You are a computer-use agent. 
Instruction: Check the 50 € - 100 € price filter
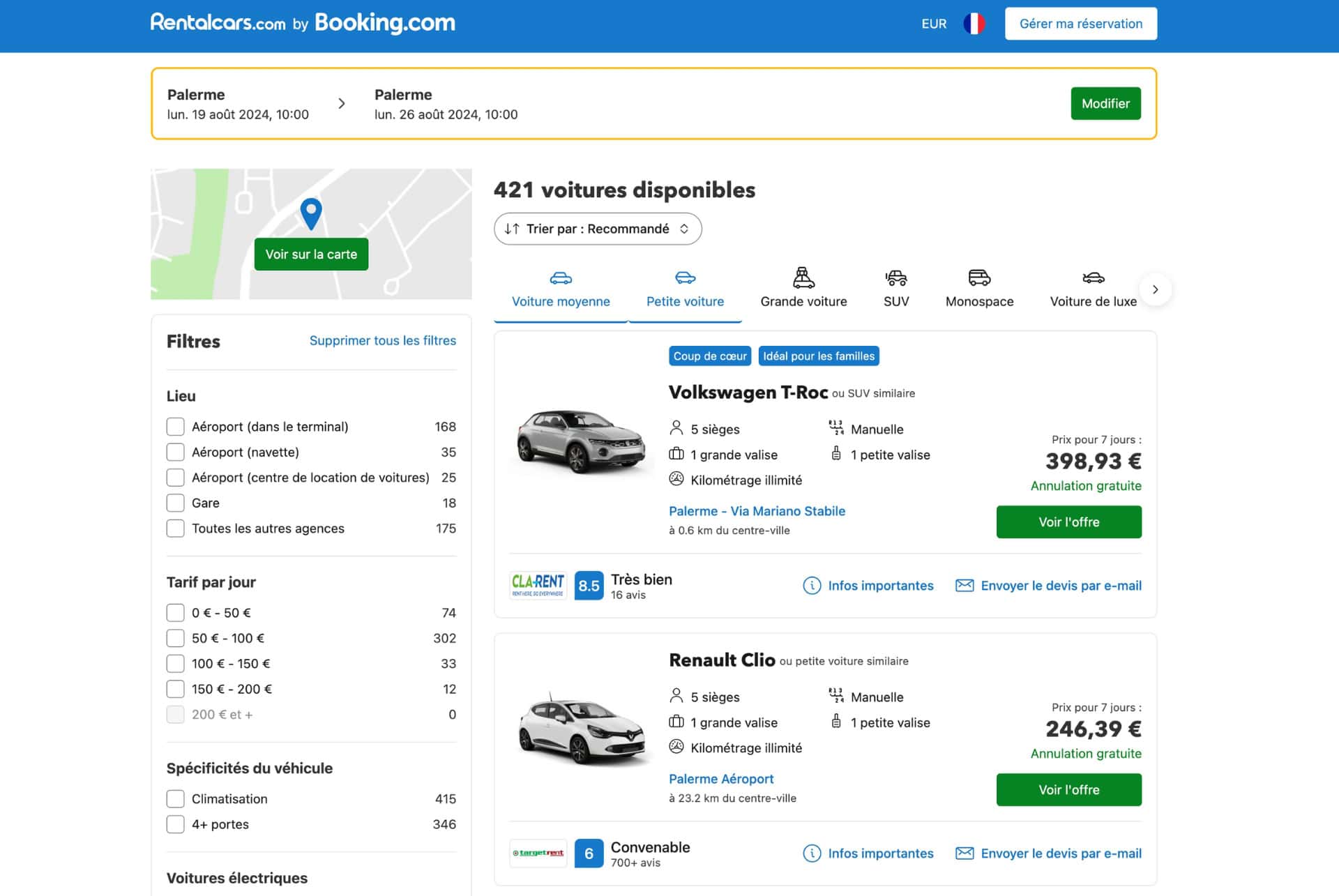(x=175, y=638)
